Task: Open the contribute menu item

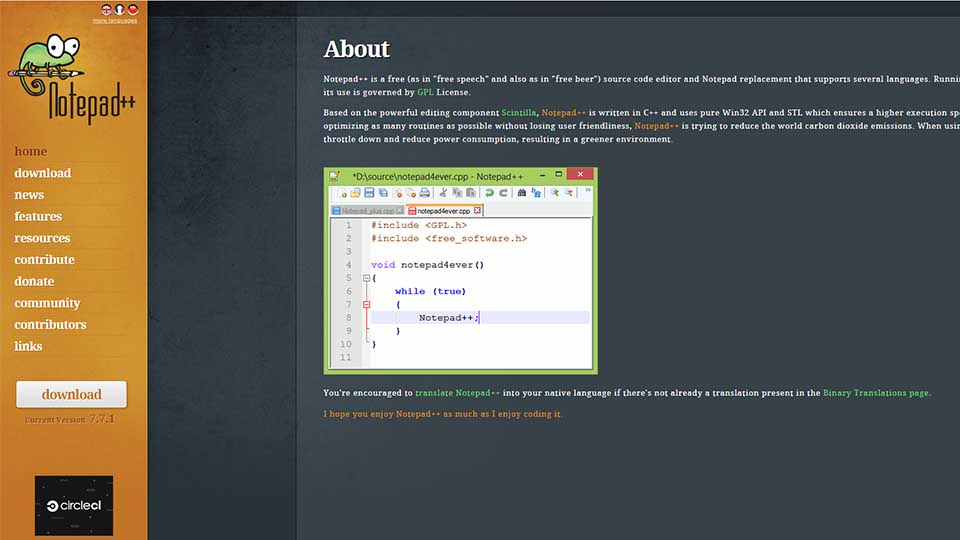Action: 45,260
